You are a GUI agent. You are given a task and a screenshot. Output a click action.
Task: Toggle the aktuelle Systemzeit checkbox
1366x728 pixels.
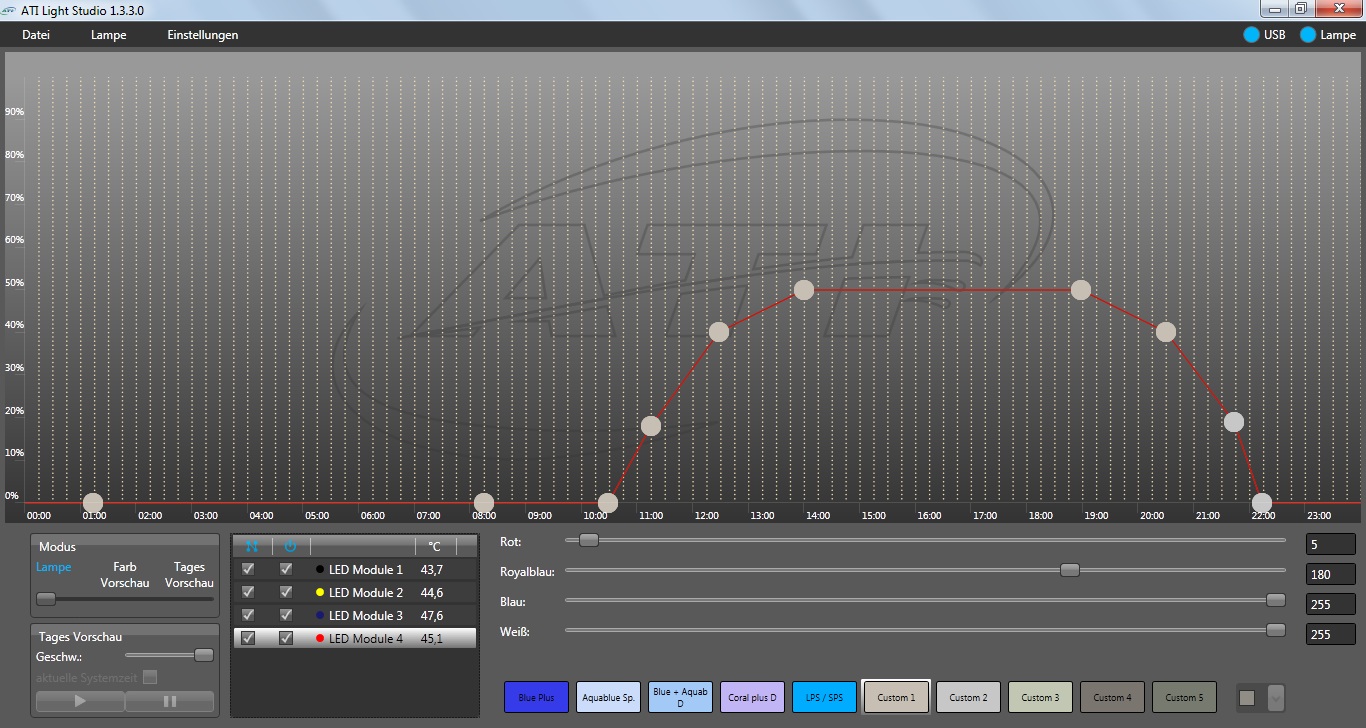point(150,677)
